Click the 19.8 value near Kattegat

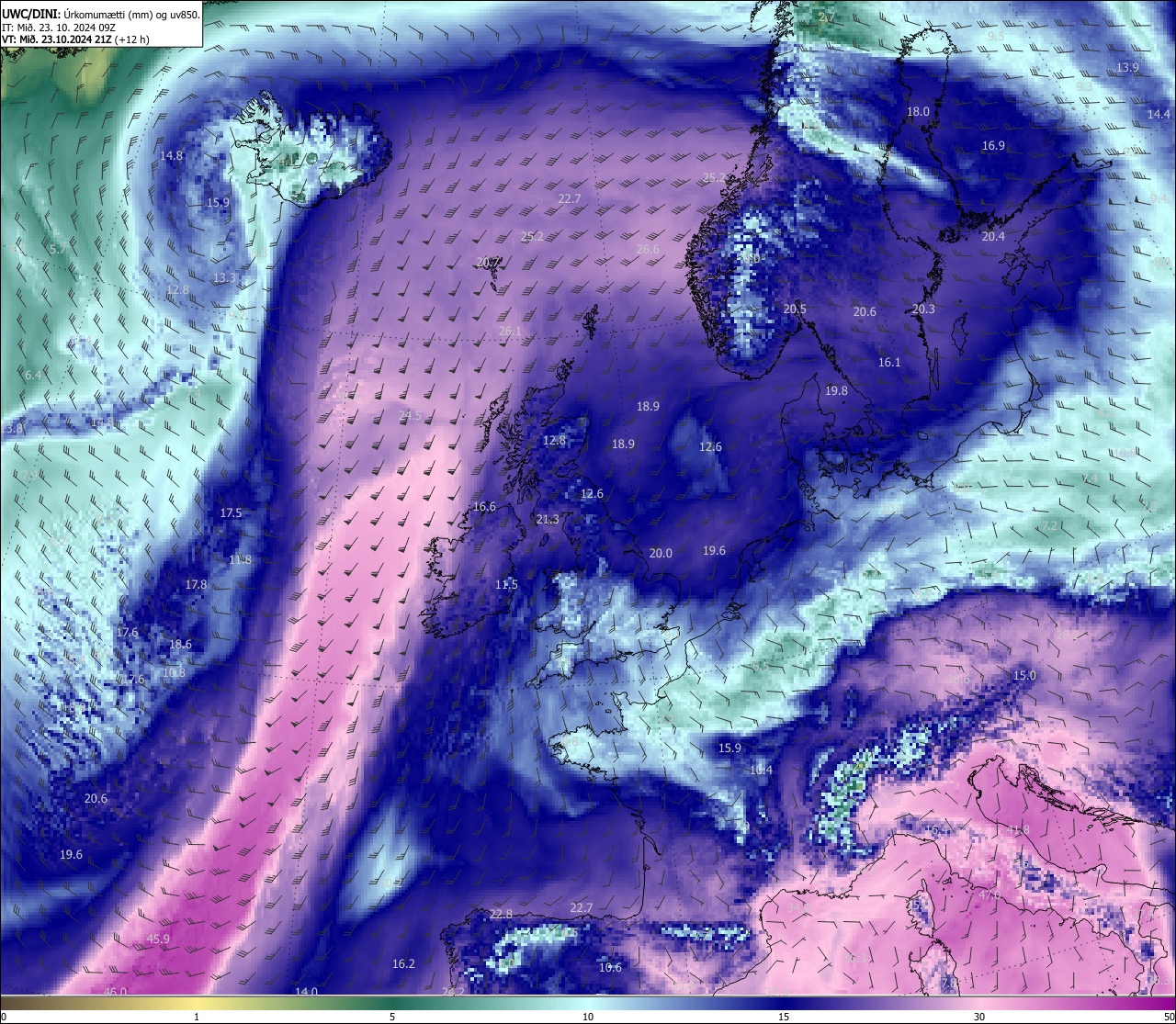836,391
